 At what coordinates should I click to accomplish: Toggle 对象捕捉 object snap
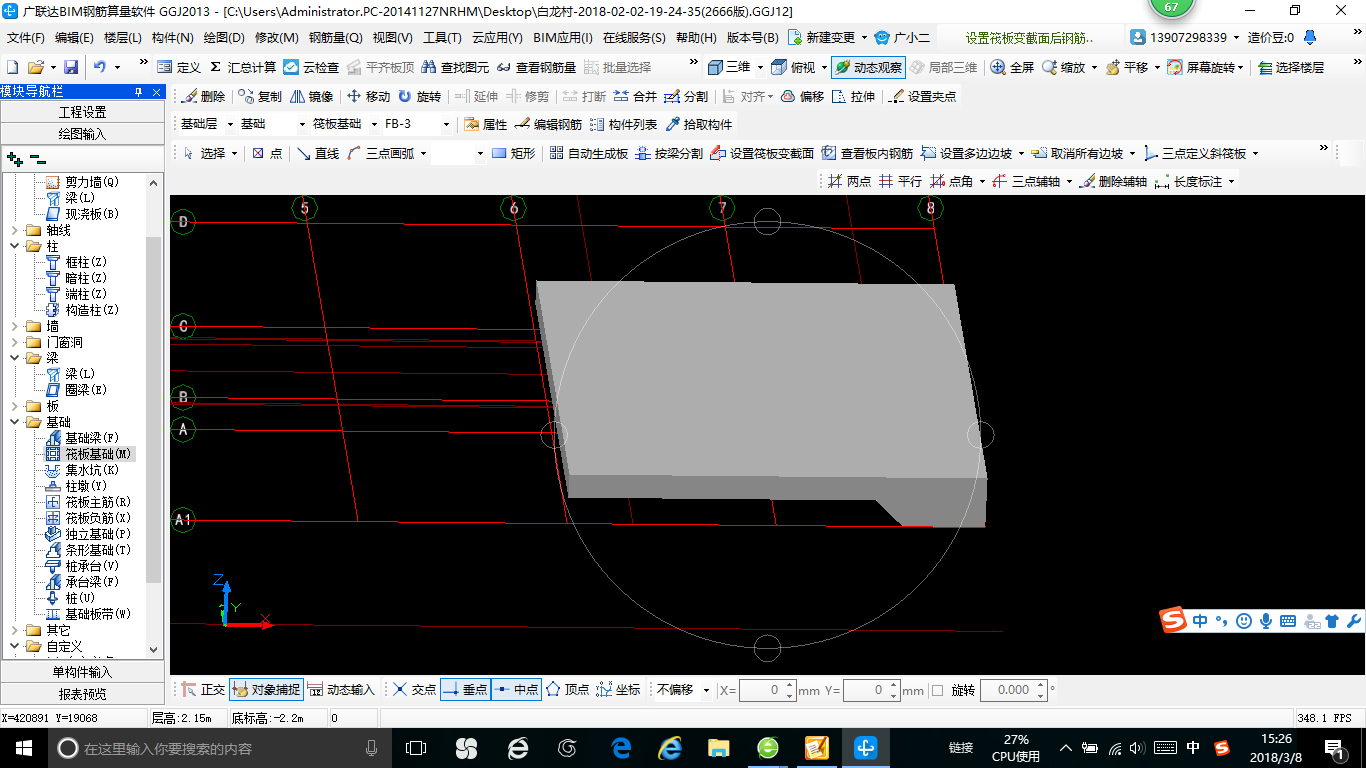pos(266,690)
